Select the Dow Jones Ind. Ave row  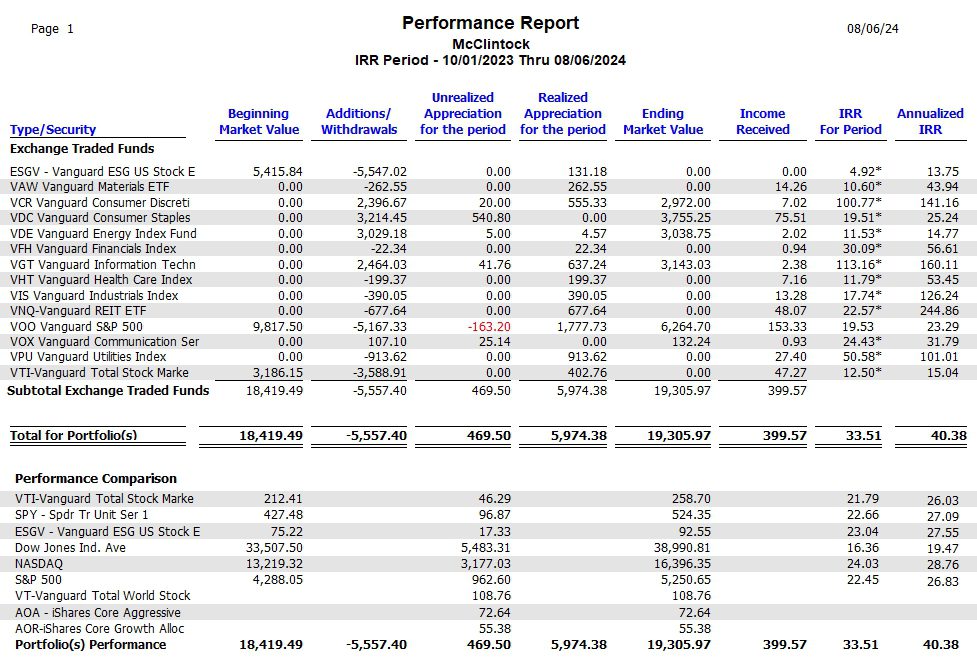(488, 548)
